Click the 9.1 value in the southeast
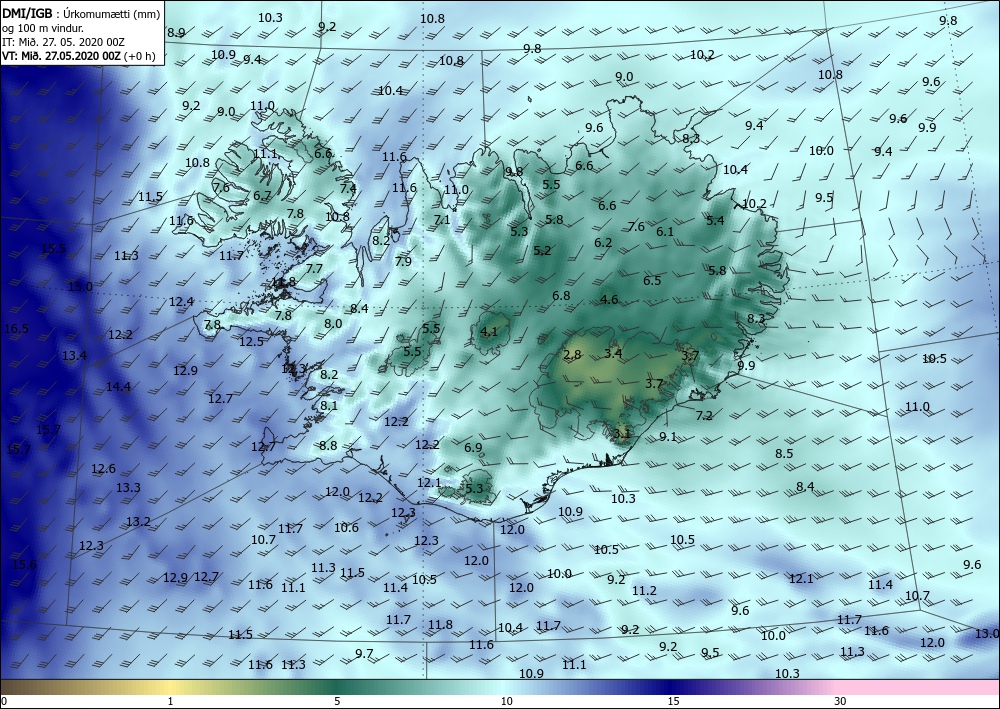 point(668,437)
